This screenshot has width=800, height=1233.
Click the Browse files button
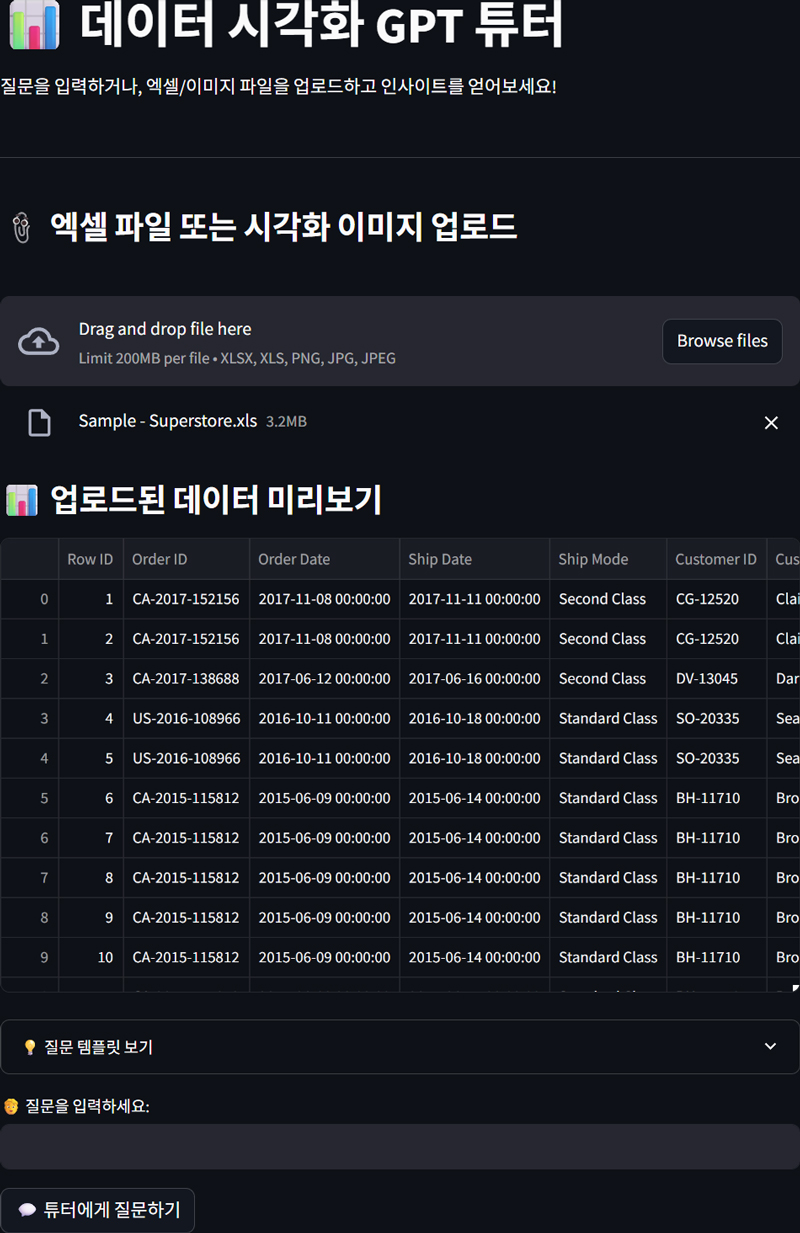click(x=722, y=341)
